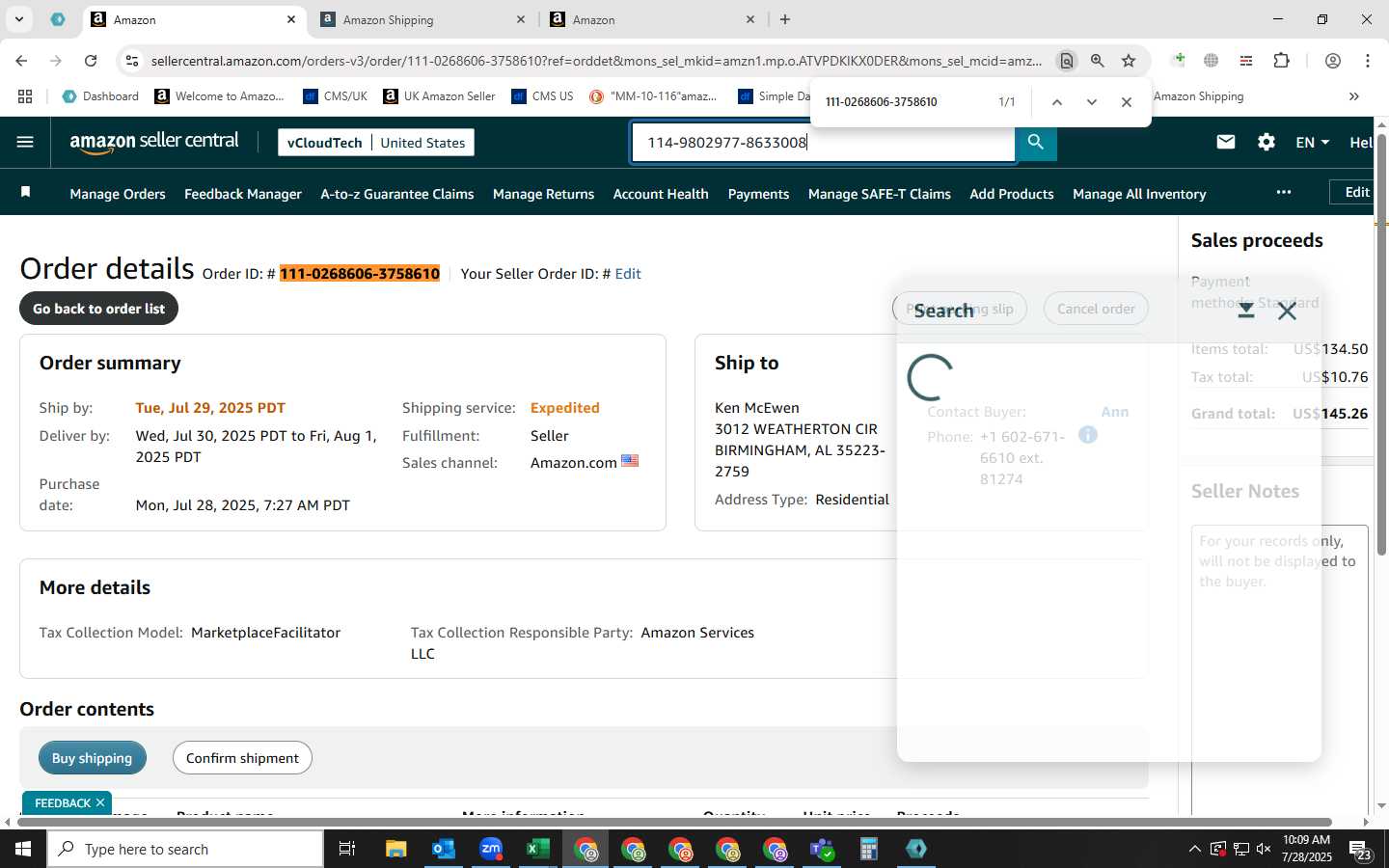Go to previous find-in-page match

(x=1057, y=101)
